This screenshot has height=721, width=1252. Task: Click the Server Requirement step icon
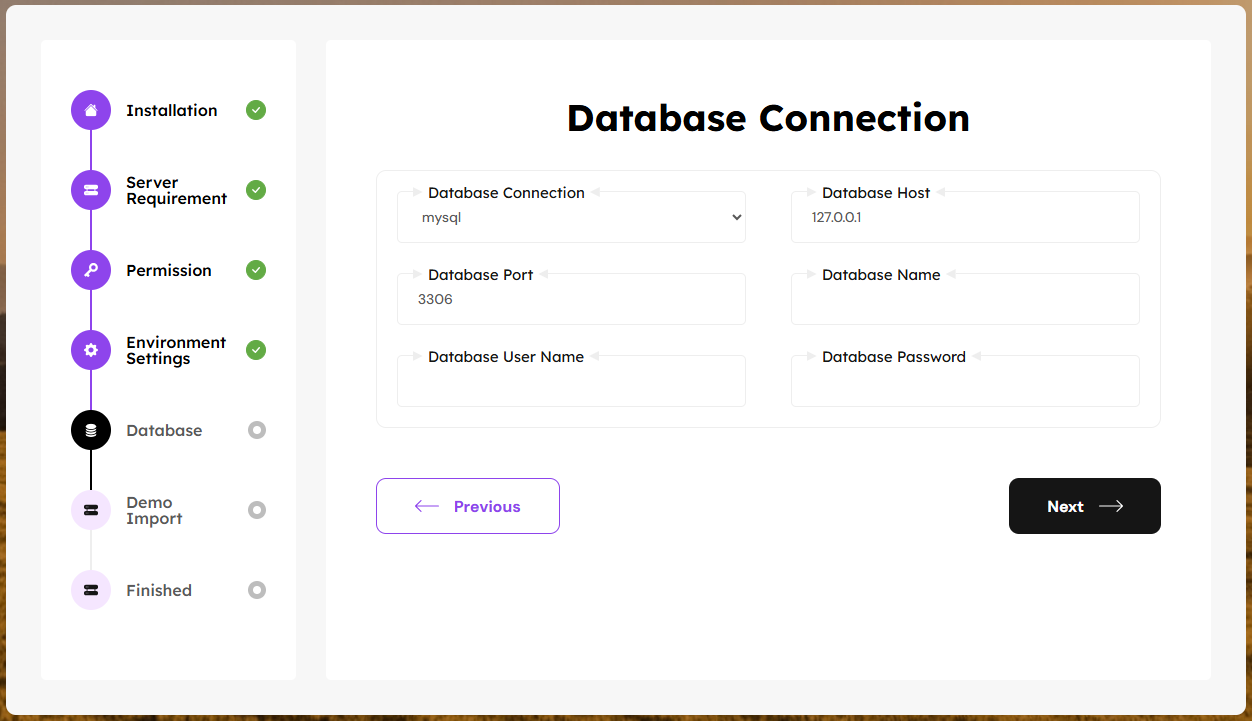pyautogui.click(x=91, y=190)
